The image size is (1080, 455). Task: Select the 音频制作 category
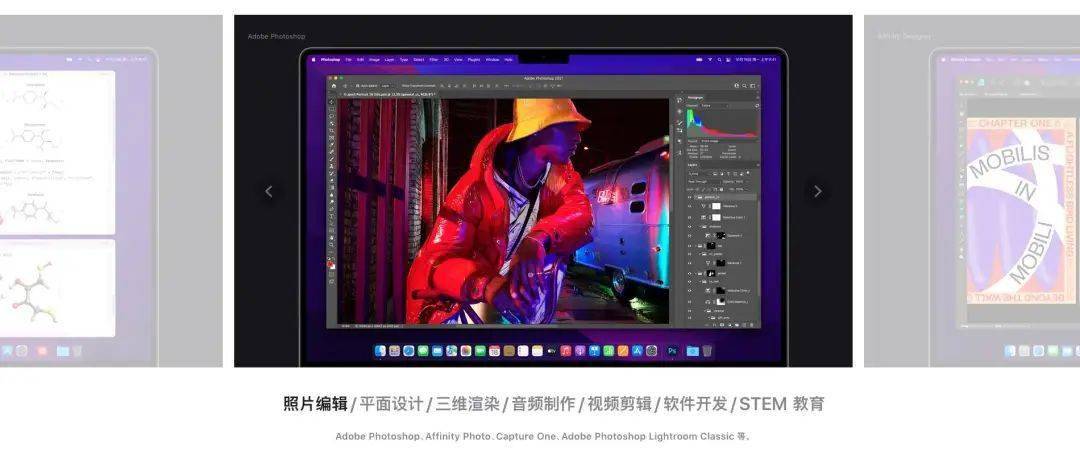pos(543,404)
